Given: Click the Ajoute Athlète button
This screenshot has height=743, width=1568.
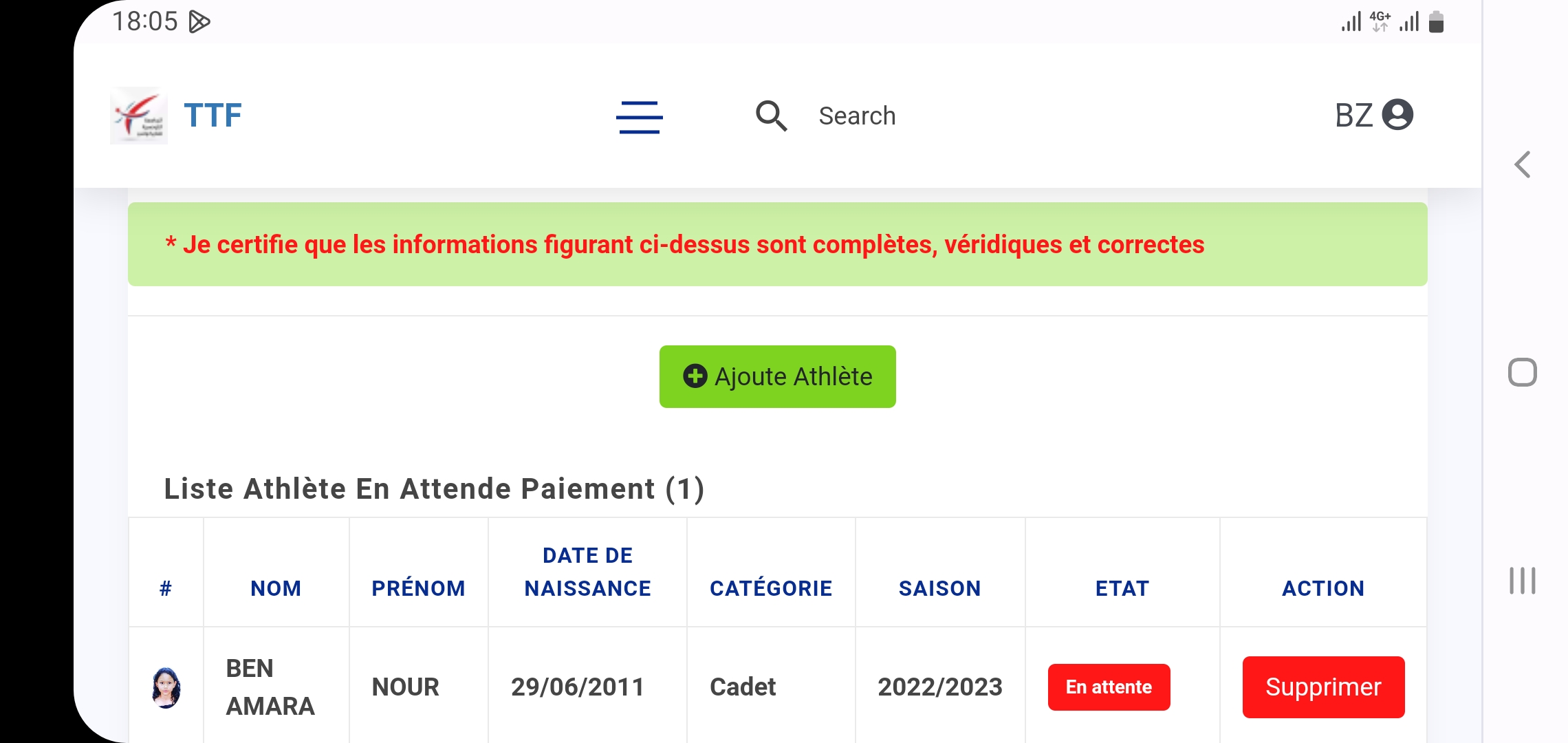Looking at the screenshot, I should click(777, 376).
